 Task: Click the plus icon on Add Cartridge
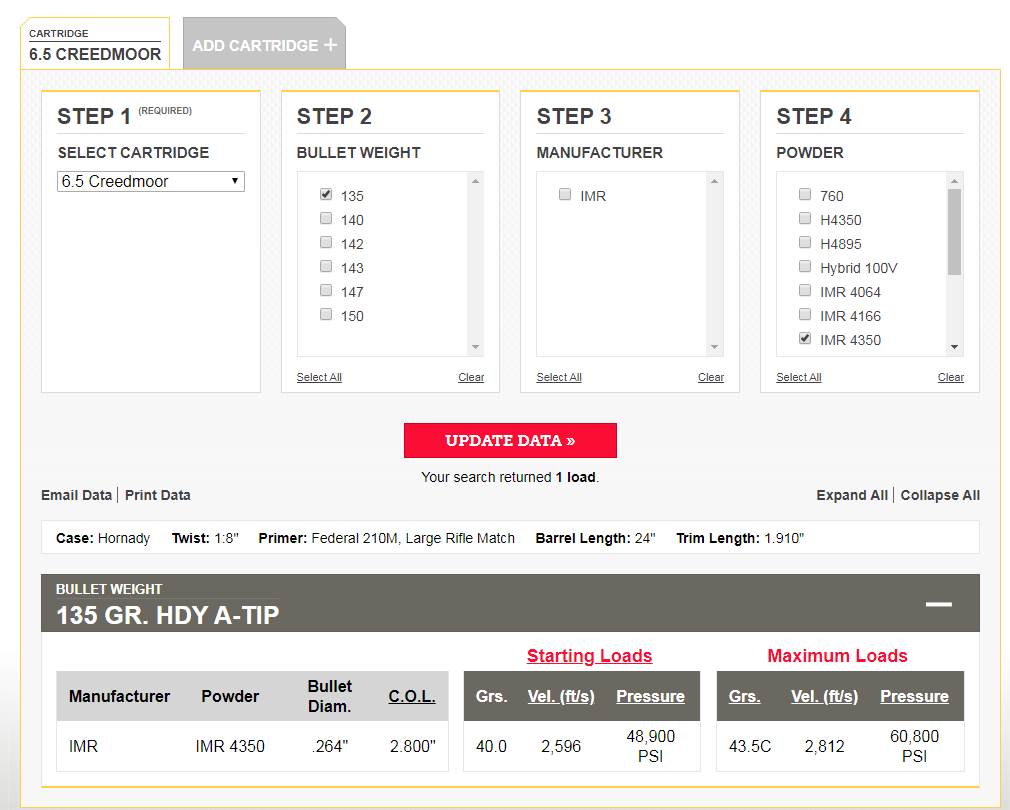tap(330, 45)
